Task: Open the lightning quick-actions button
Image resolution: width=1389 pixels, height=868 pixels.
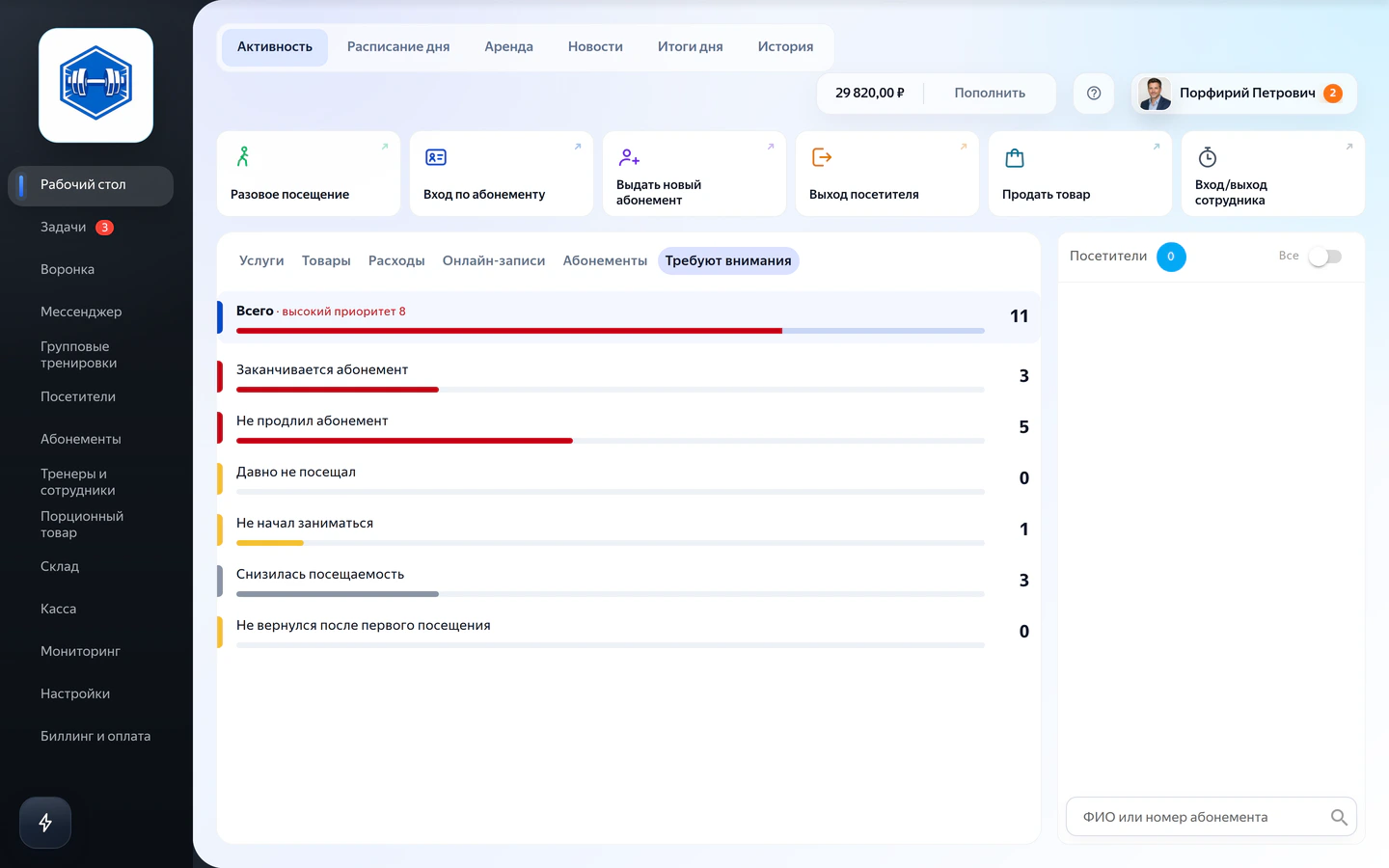Action: pos(45,823)
